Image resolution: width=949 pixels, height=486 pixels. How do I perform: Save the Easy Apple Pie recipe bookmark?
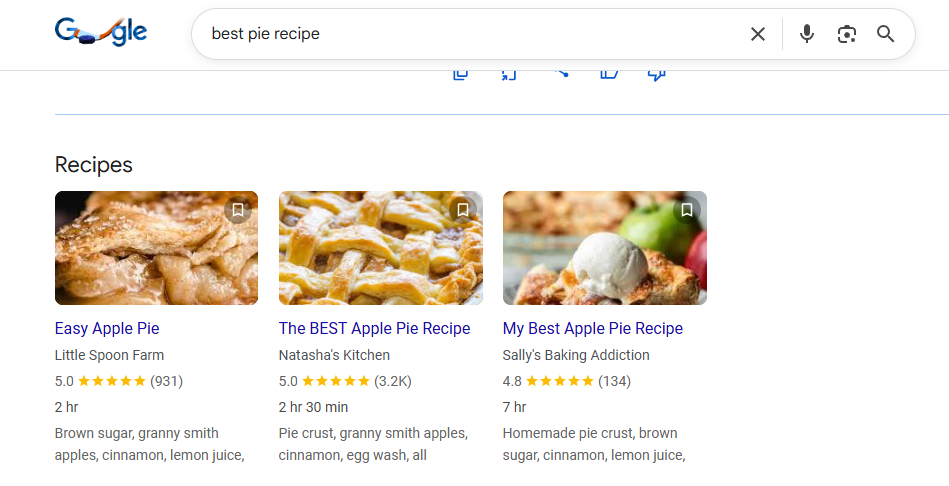[238, 210]
